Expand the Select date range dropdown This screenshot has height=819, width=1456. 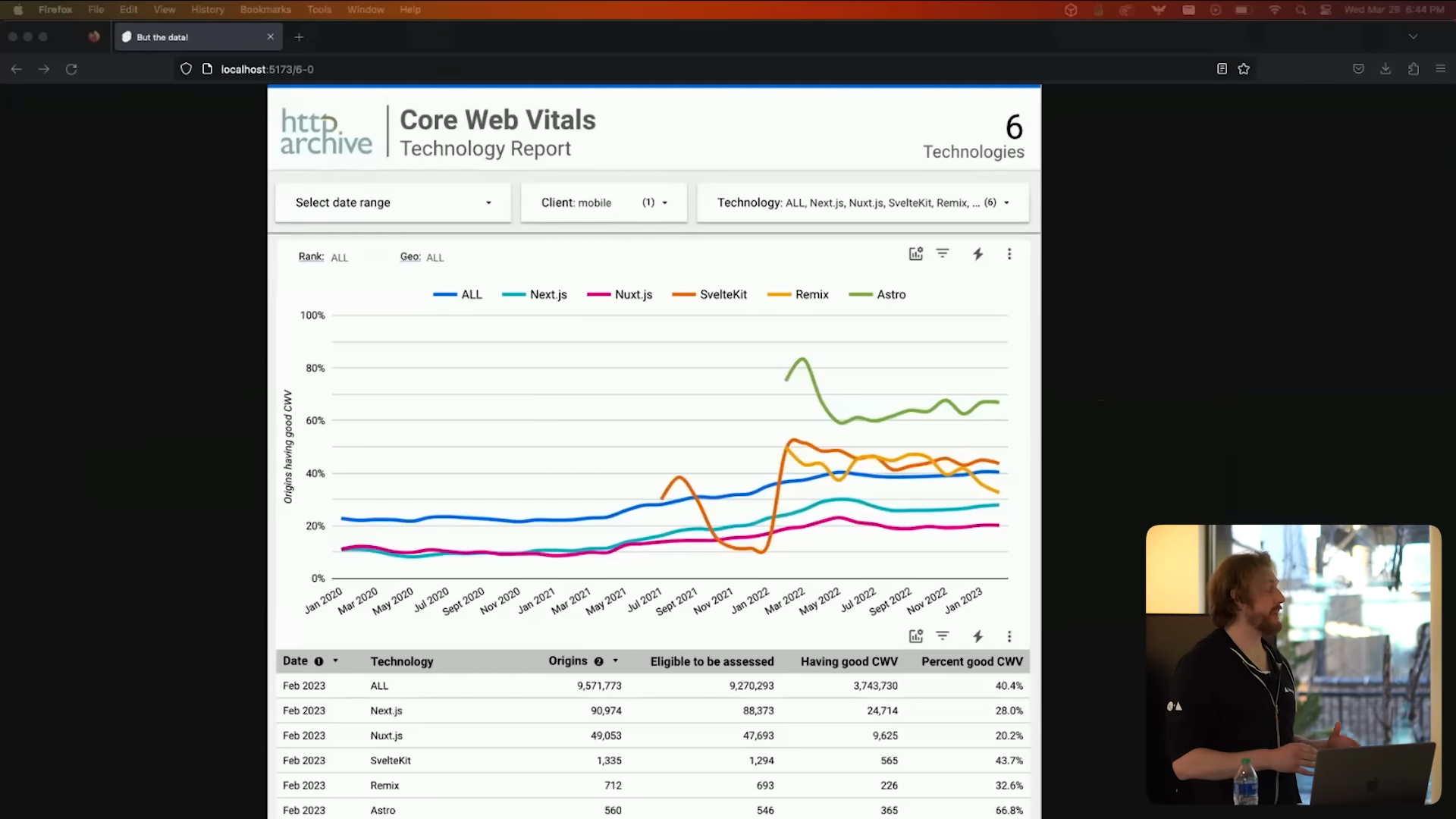[x=393, y=202]
